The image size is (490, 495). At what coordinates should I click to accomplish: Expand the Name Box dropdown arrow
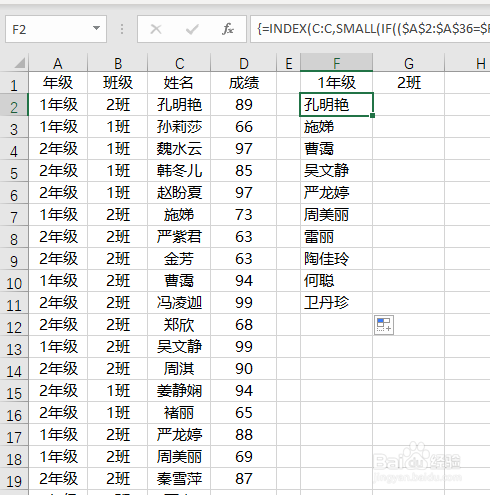[x=96, y=28]
